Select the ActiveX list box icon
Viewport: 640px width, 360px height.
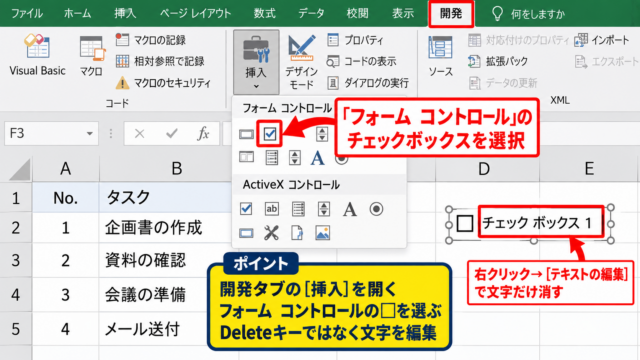[x=298, y=209]
